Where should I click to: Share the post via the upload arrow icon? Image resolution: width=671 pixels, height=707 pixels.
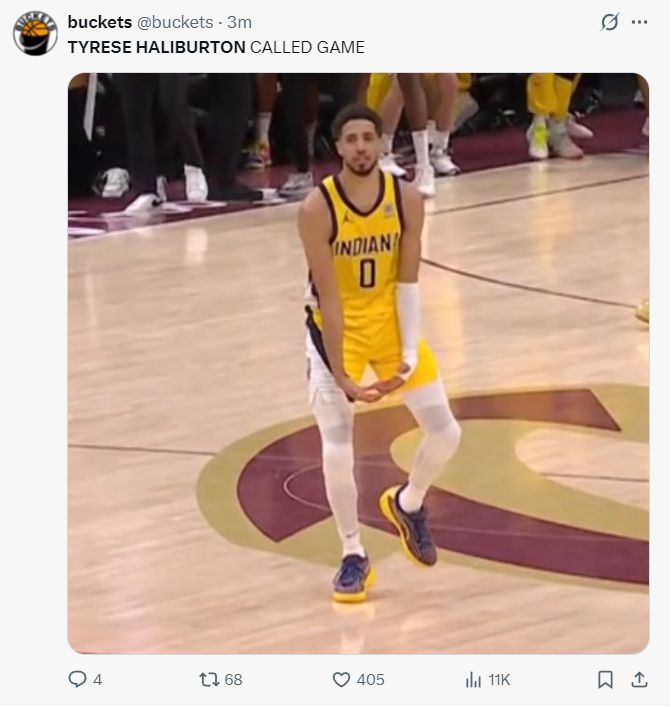coord(640,679)
